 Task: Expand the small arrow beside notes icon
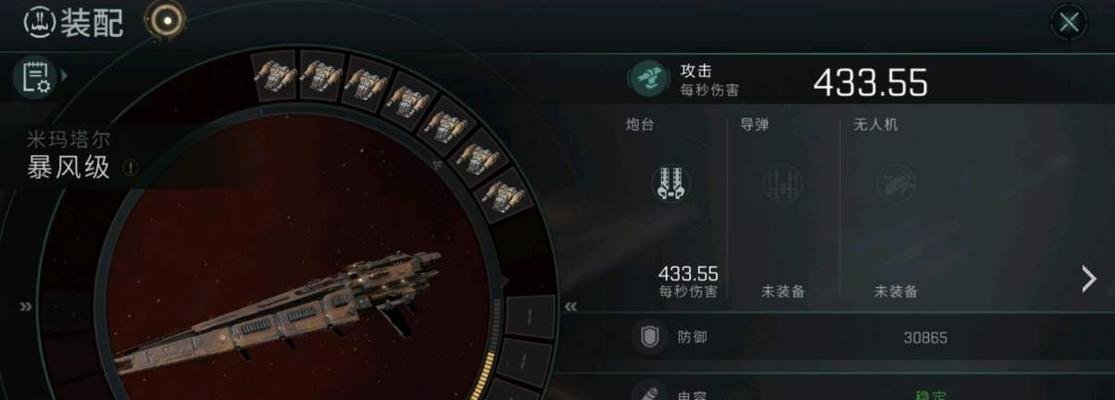tap(64, 75)
